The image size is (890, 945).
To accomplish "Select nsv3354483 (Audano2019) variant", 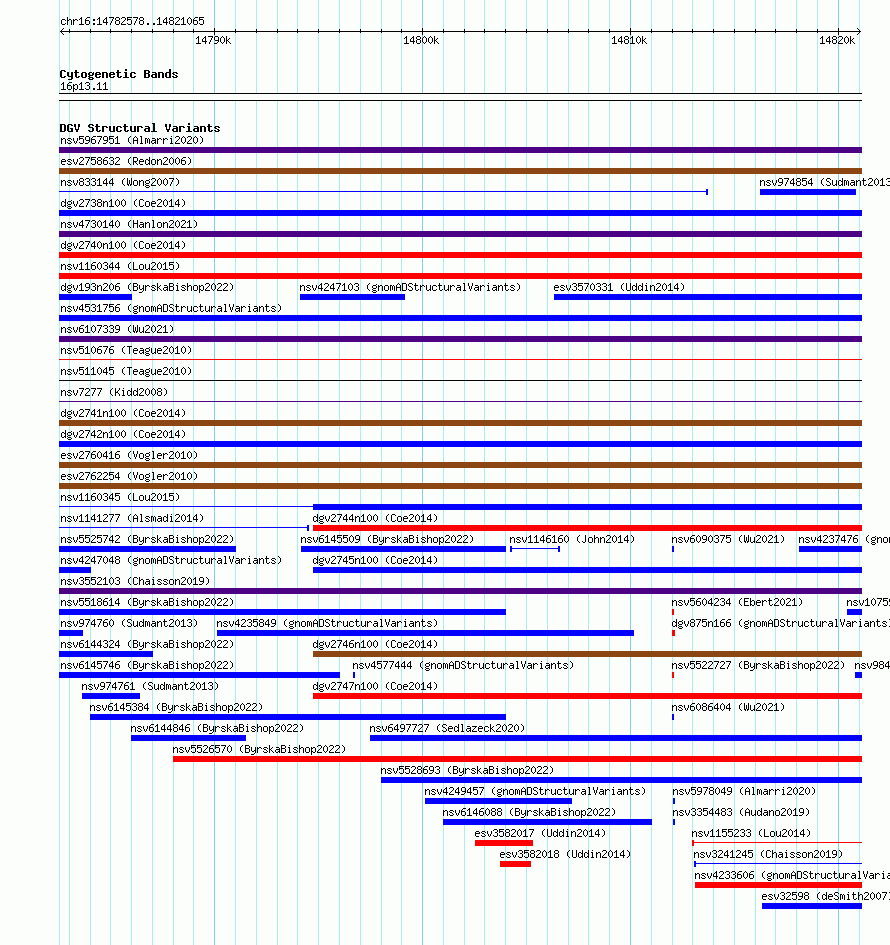I will (742, 812).
